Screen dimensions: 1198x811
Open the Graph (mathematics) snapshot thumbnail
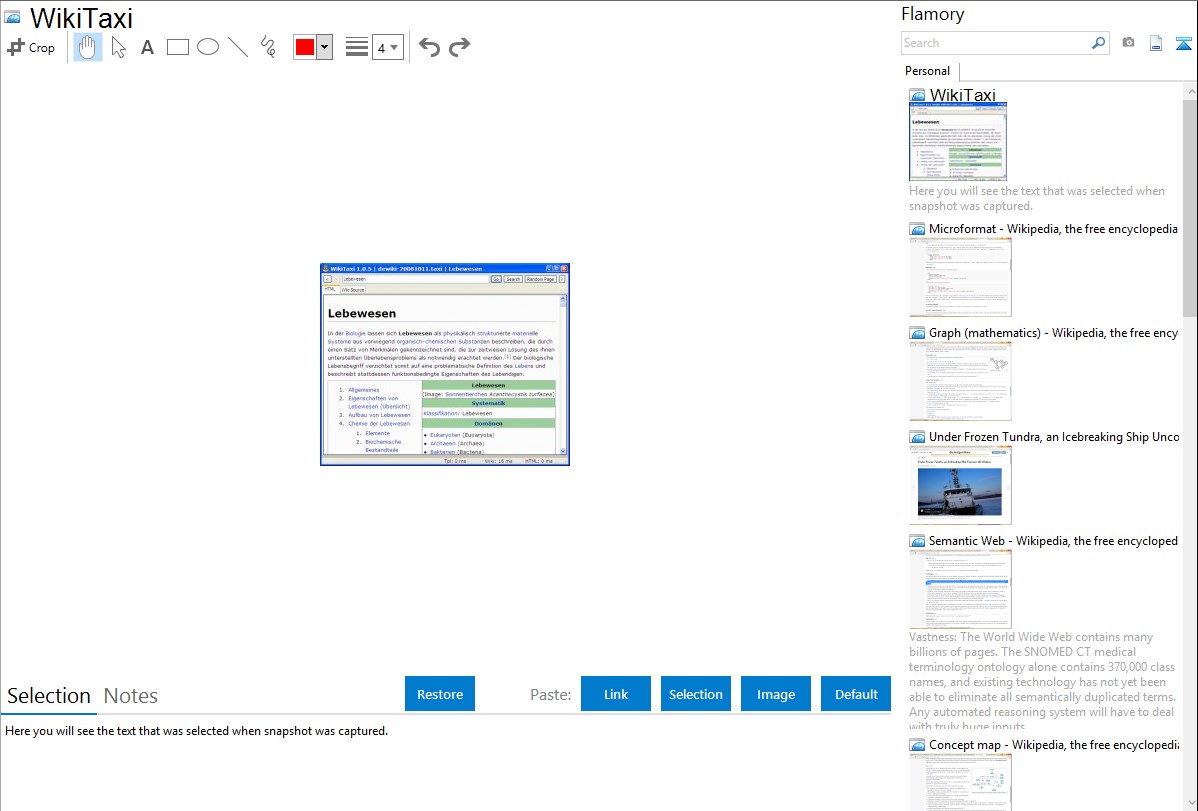coord(960,381)
